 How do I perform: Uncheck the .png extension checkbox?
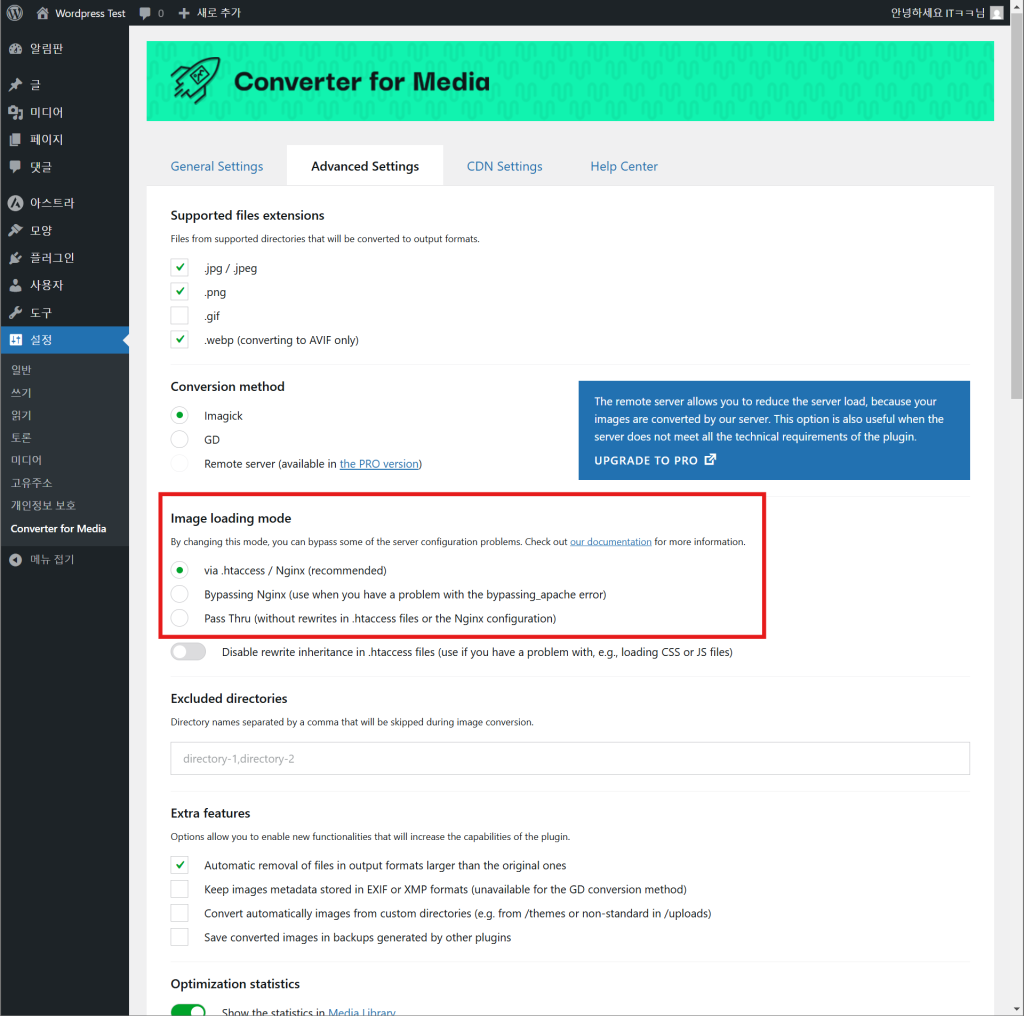(180, 292)
